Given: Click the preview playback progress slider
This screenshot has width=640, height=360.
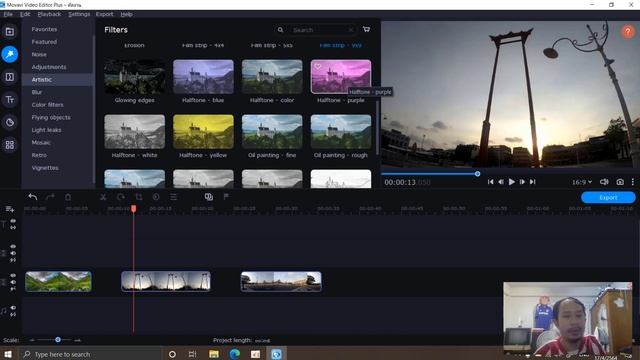Looking at the screenshot, I should [478, 174].
